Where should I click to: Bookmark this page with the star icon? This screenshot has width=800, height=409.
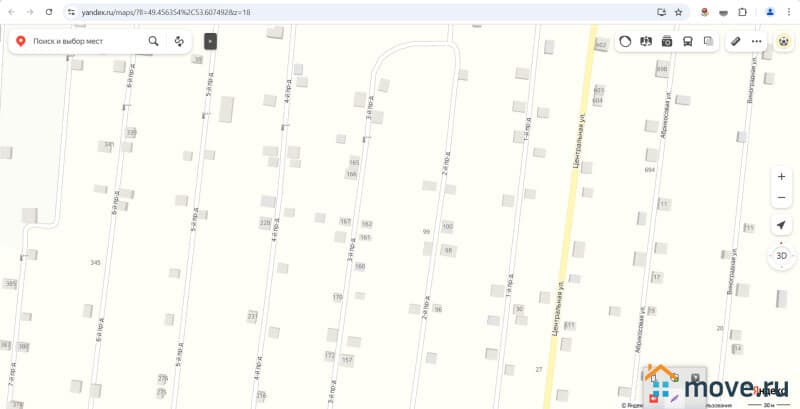tap(678, 12)
